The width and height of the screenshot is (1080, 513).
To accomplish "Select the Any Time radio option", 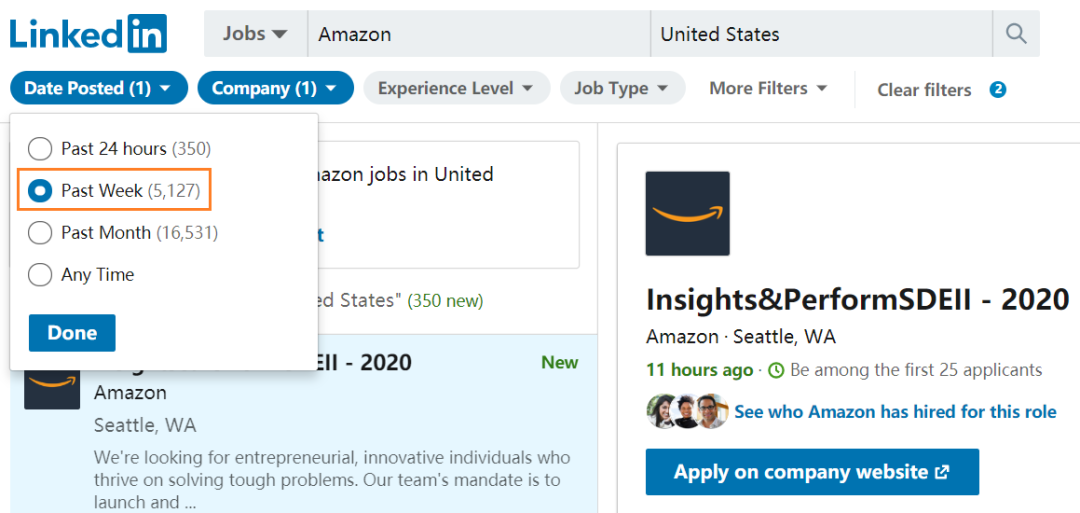I will click(40, 275).
